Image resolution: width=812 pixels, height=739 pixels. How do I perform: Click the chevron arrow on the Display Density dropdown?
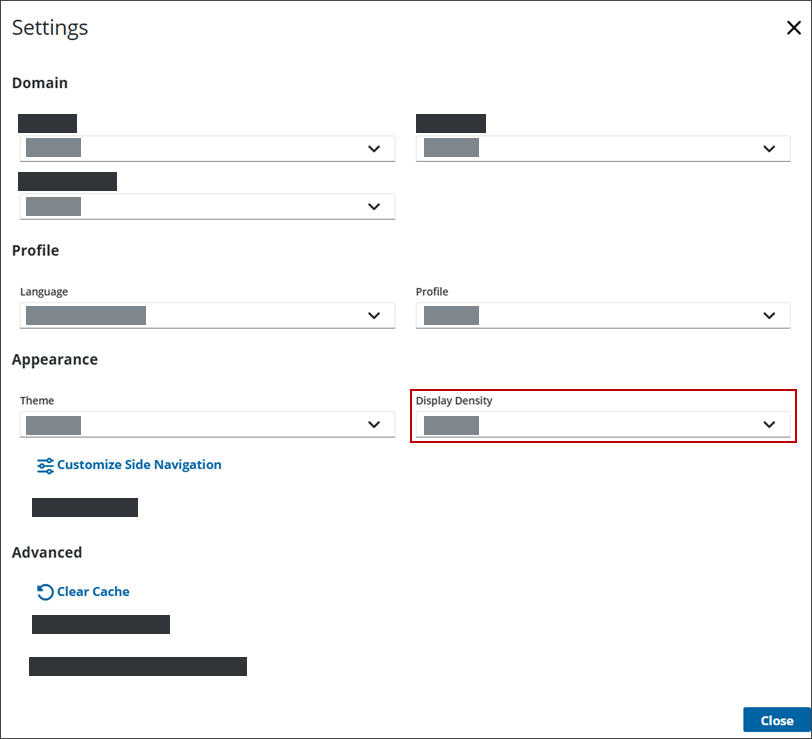pos(769,425)
